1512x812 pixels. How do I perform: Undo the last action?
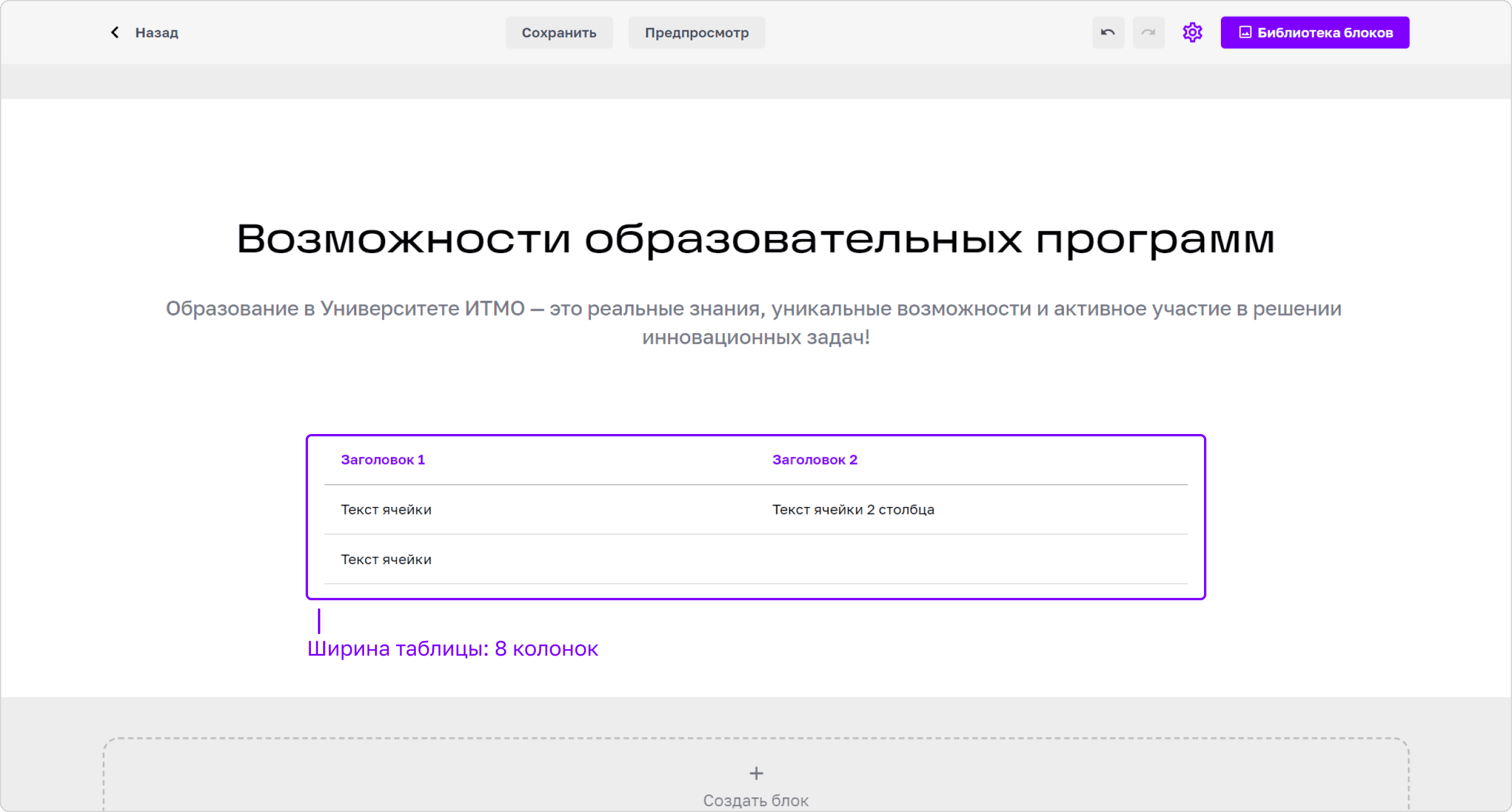tap(1108, 33)
